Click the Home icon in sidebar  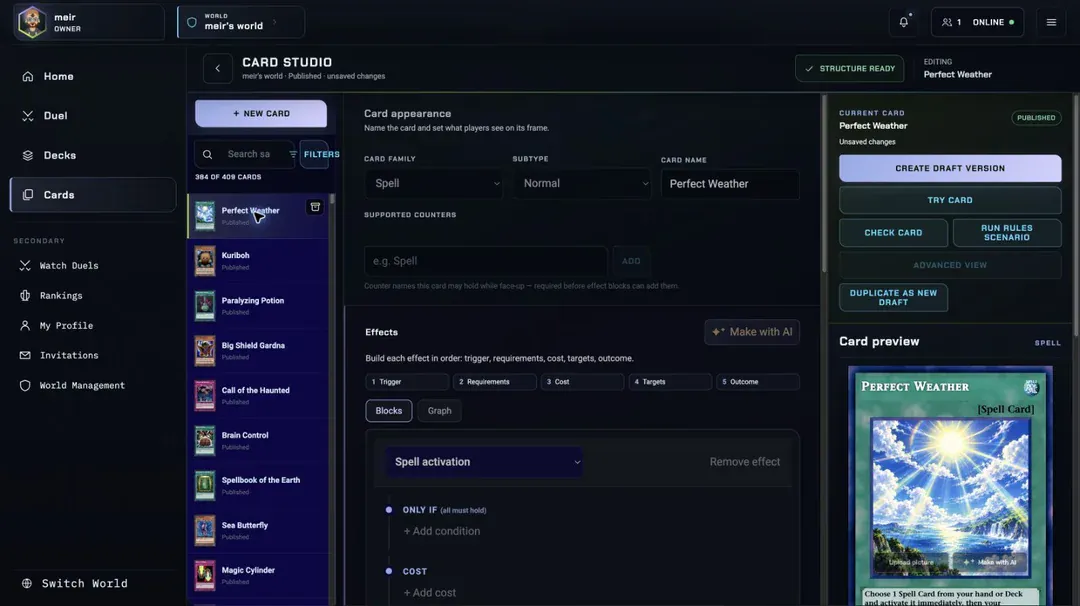click(28, 76)
